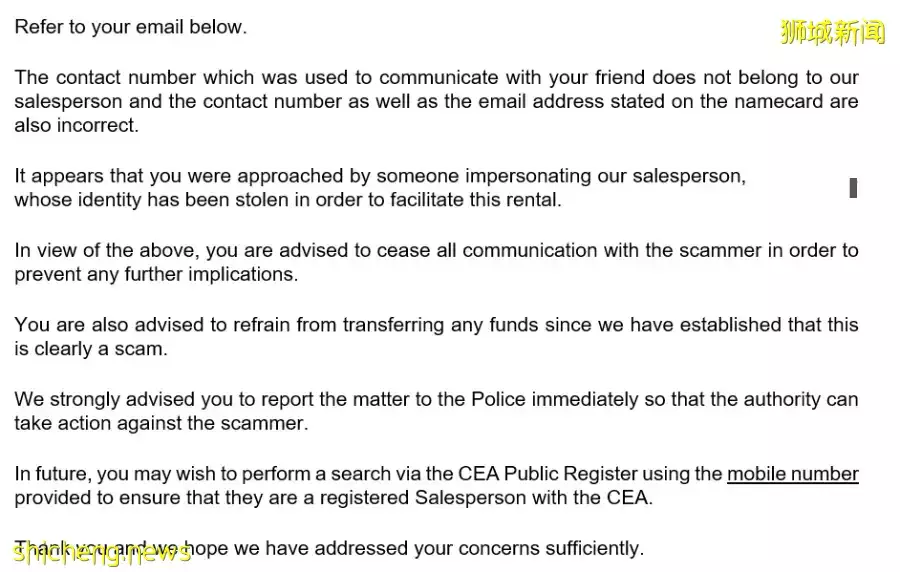Click the yellow 狮城新闻 watermark logo

click(832, 32)
